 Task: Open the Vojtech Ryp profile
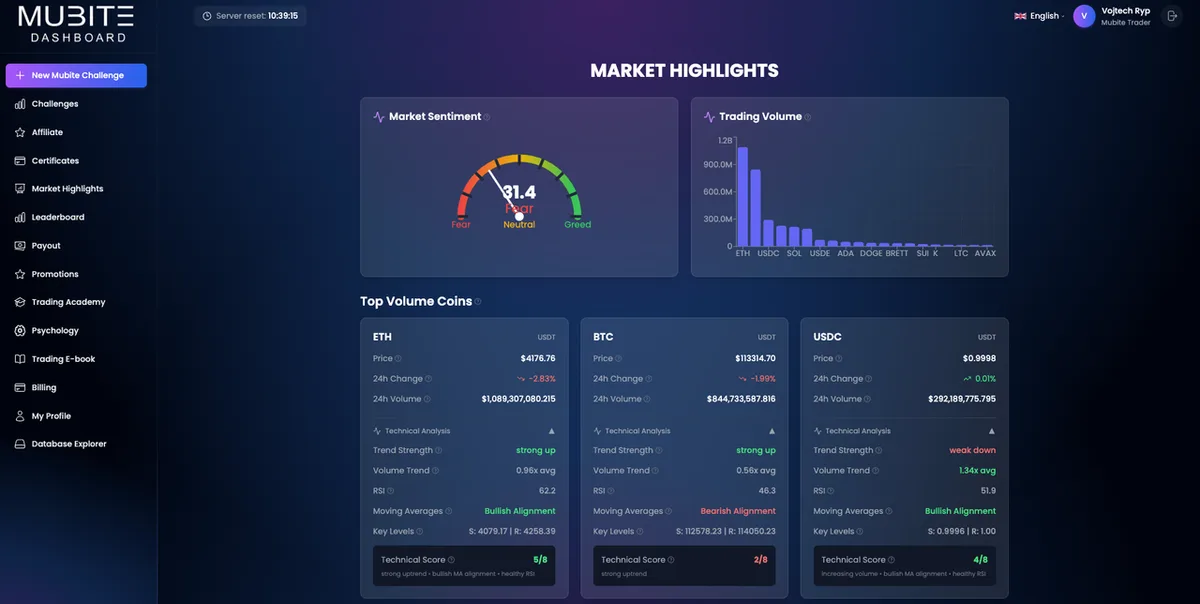point(1110,14)
